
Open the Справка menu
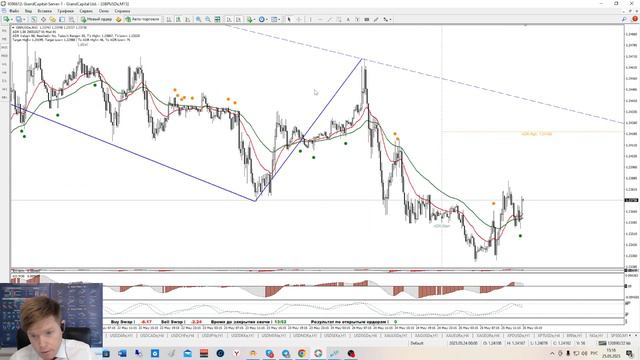click(x=122, y=11)
